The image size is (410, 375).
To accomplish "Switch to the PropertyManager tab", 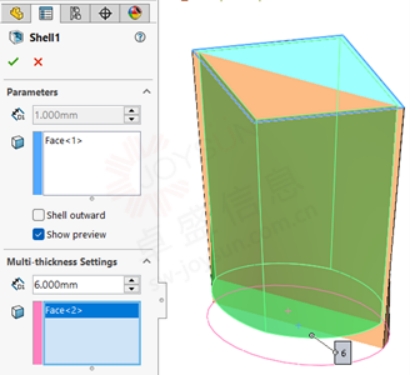I will click(46, 13).
